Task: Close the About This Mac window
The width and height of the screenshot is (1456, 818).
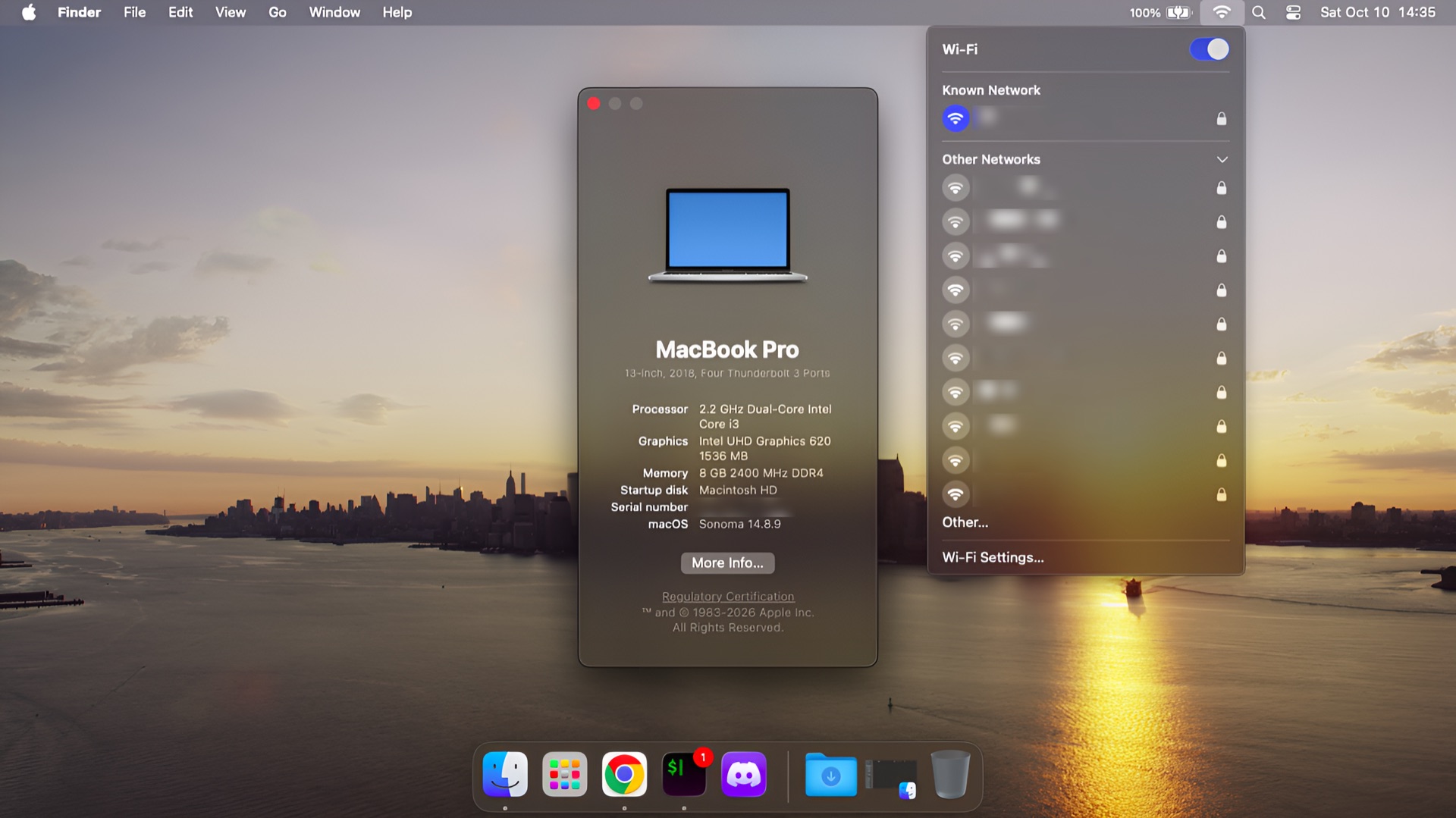Action: coord(594,104)
